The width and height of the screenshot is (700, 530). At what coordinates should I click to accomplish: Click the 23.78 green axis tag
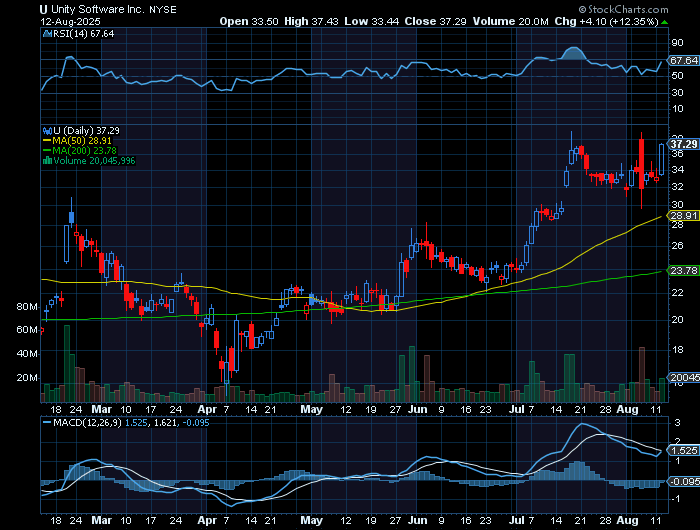click(x=683, y=270)
